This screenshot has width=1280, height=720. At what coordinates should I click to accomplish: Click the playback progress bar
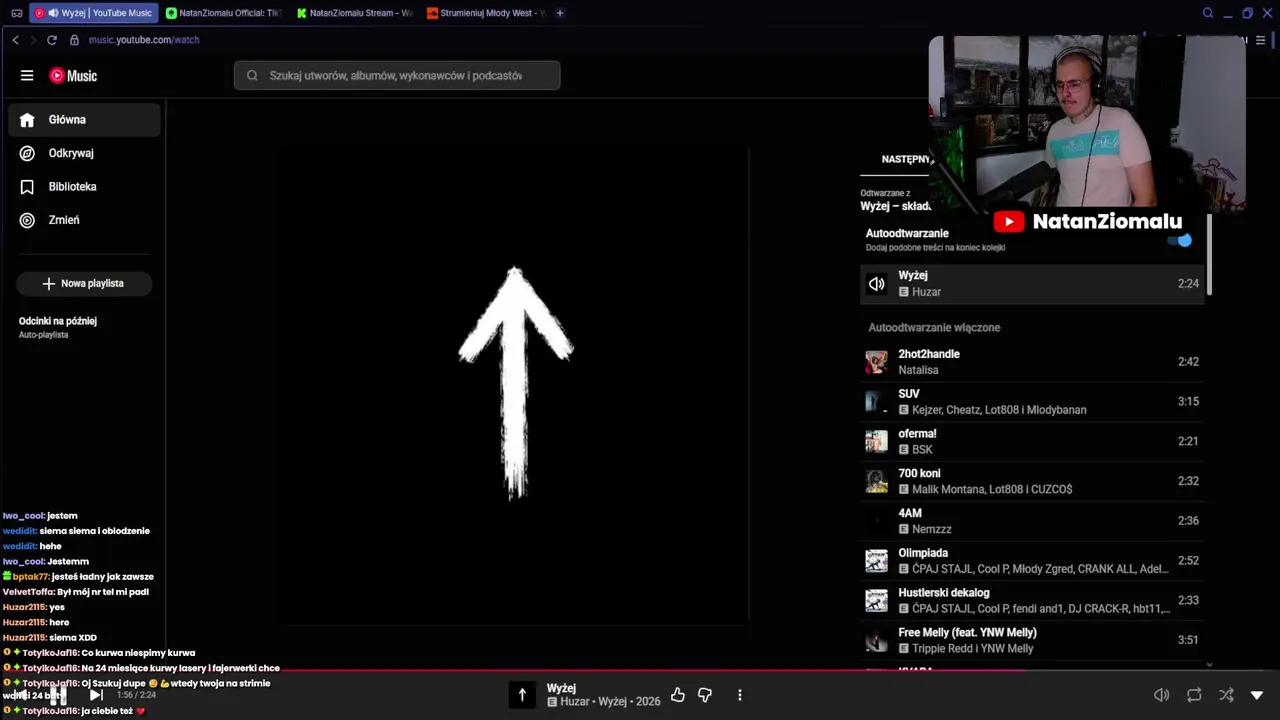[x=640, y=671]
